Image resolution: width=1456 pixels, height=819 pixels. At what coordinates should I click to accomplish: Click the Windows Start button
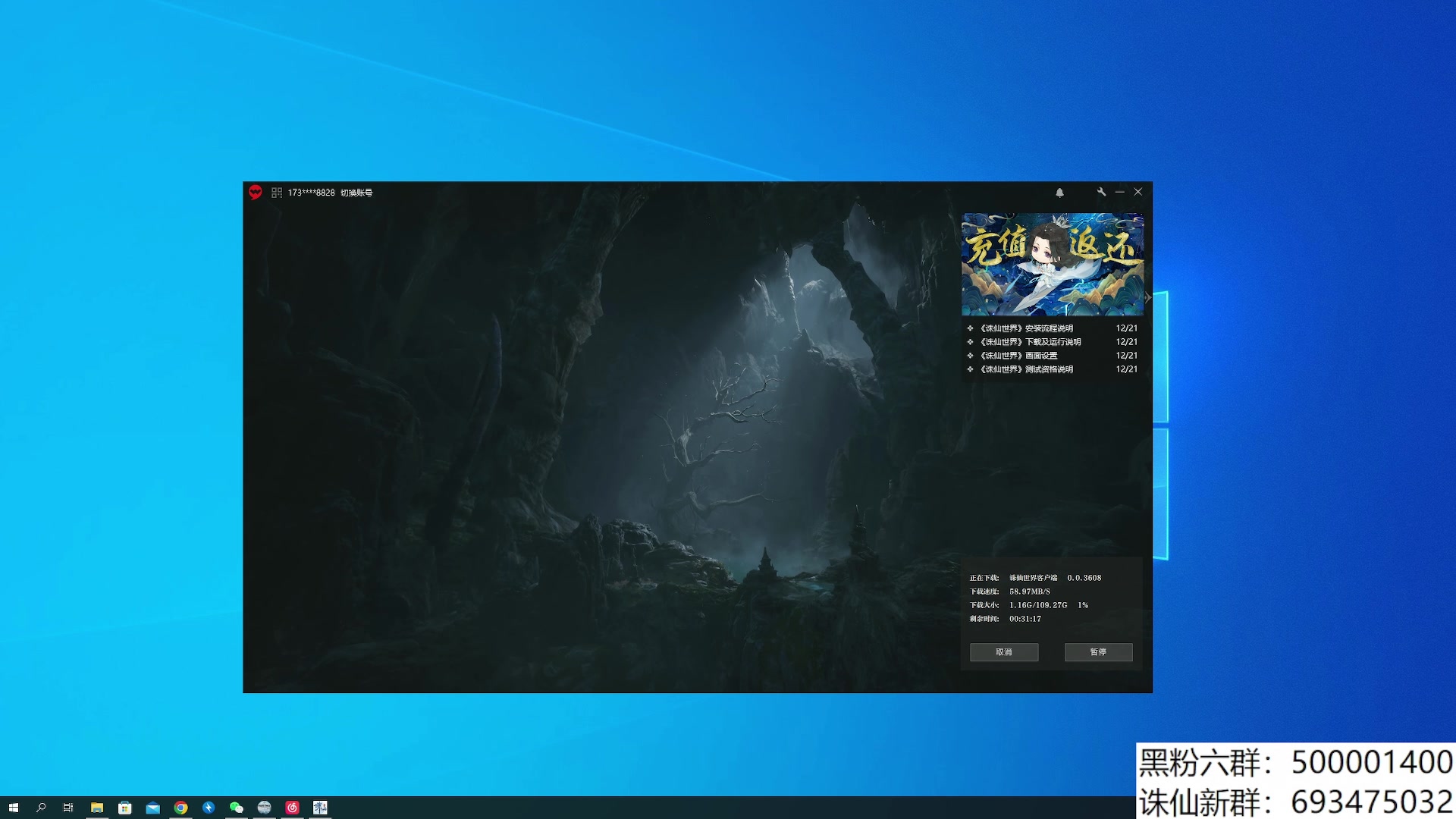(x=13, y=808)
